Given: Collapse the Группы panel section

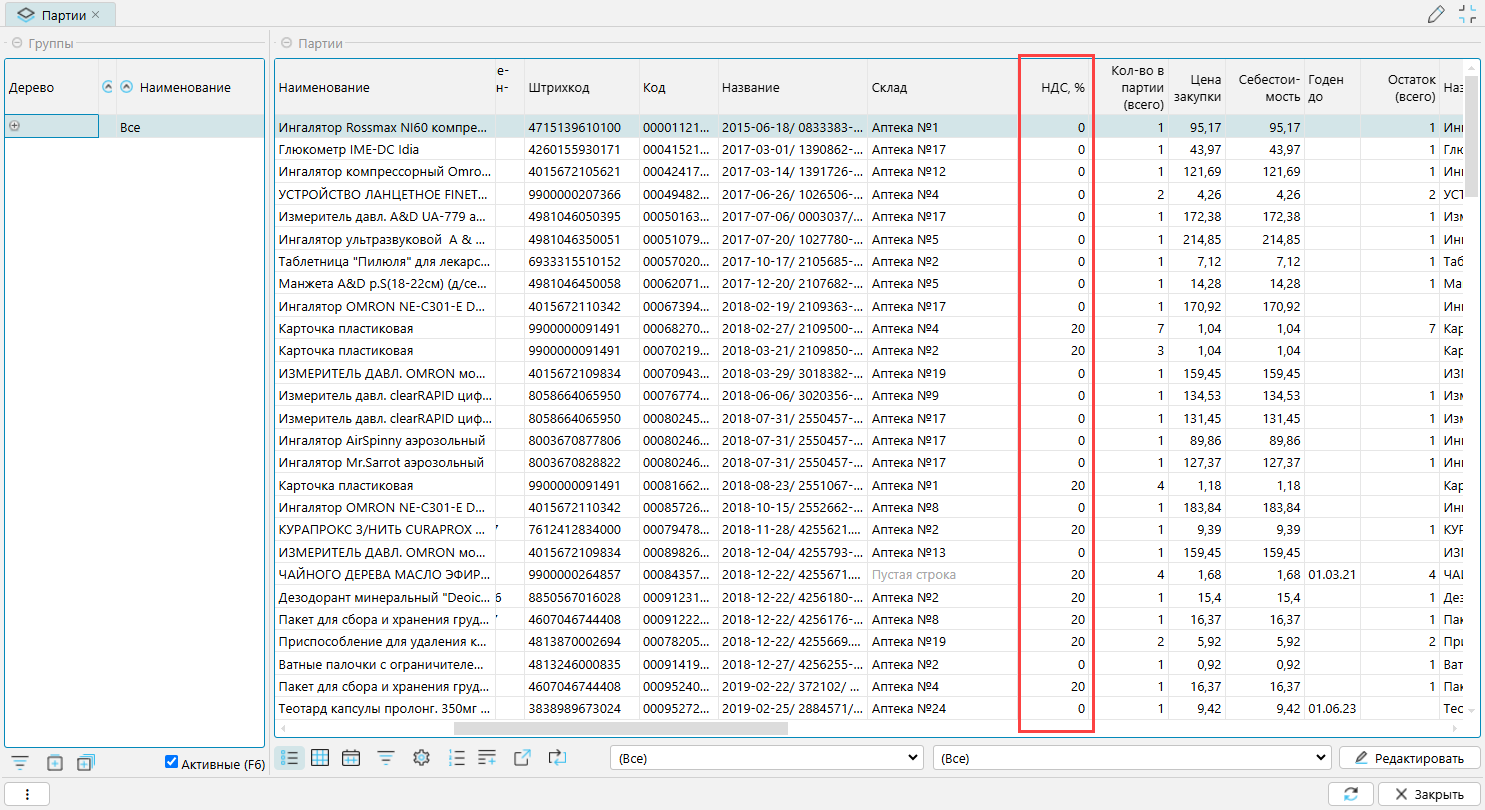Looking at the screenshot, I should [17, 43].
